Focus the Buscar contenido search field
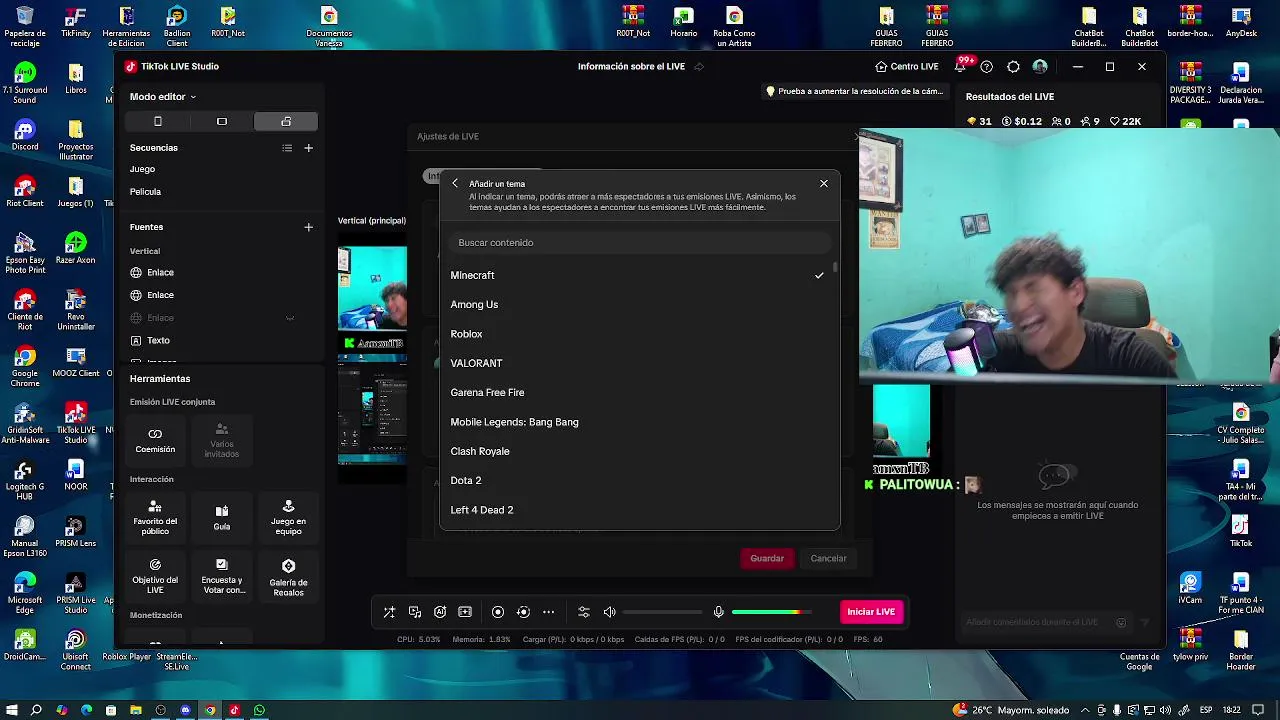The width and height of the screenshot is (1280, 720). tap(639, 243)
